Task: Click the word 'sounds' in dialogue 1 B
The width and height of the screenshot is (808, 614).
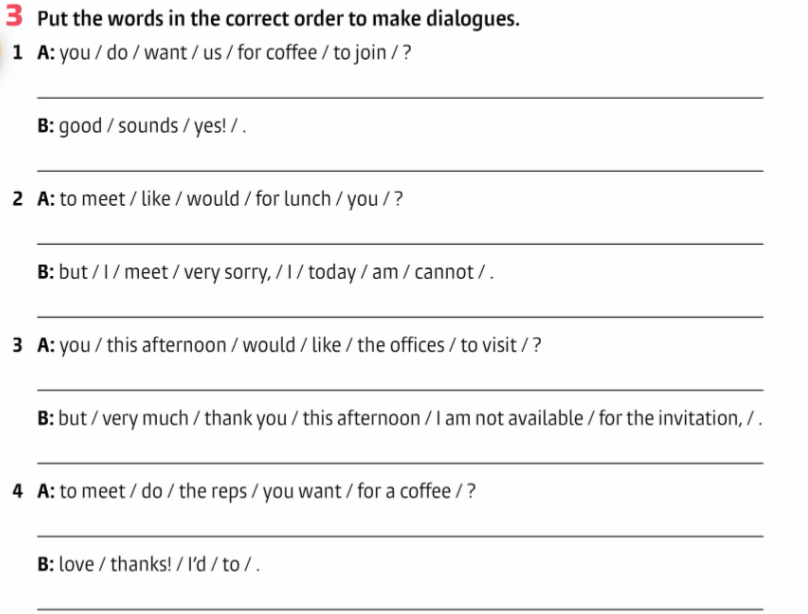Action: coord(148,126)
